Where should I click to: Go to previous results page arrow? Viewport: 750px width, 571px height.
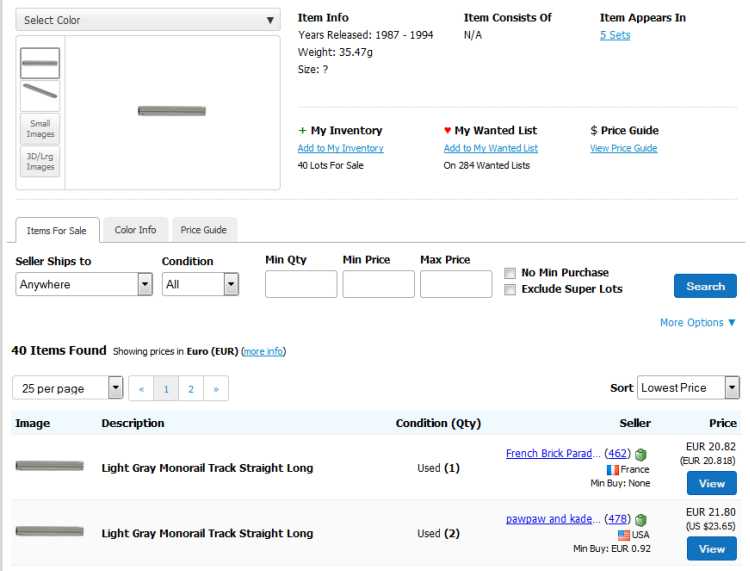(x=142, y=388)
